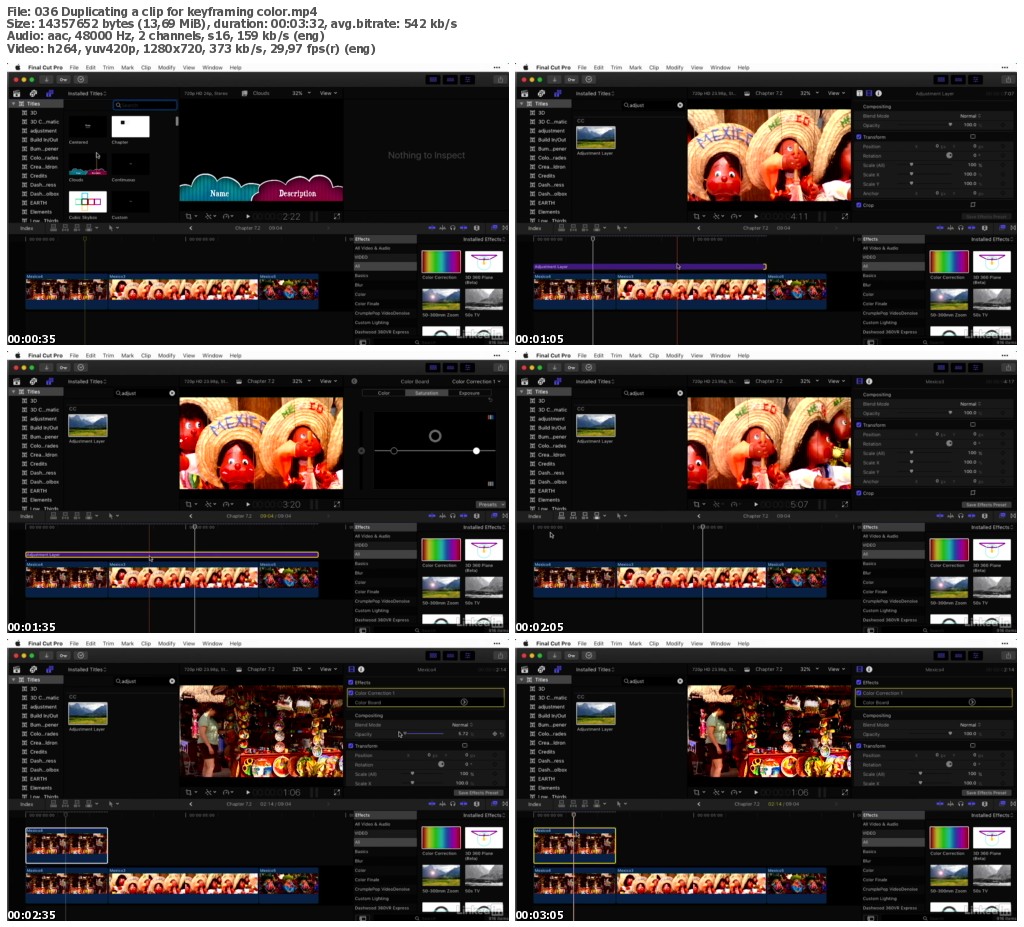
Task: Click the append-clip edit icon in 00:01:35 frame
Action: [x=78, y=516]
